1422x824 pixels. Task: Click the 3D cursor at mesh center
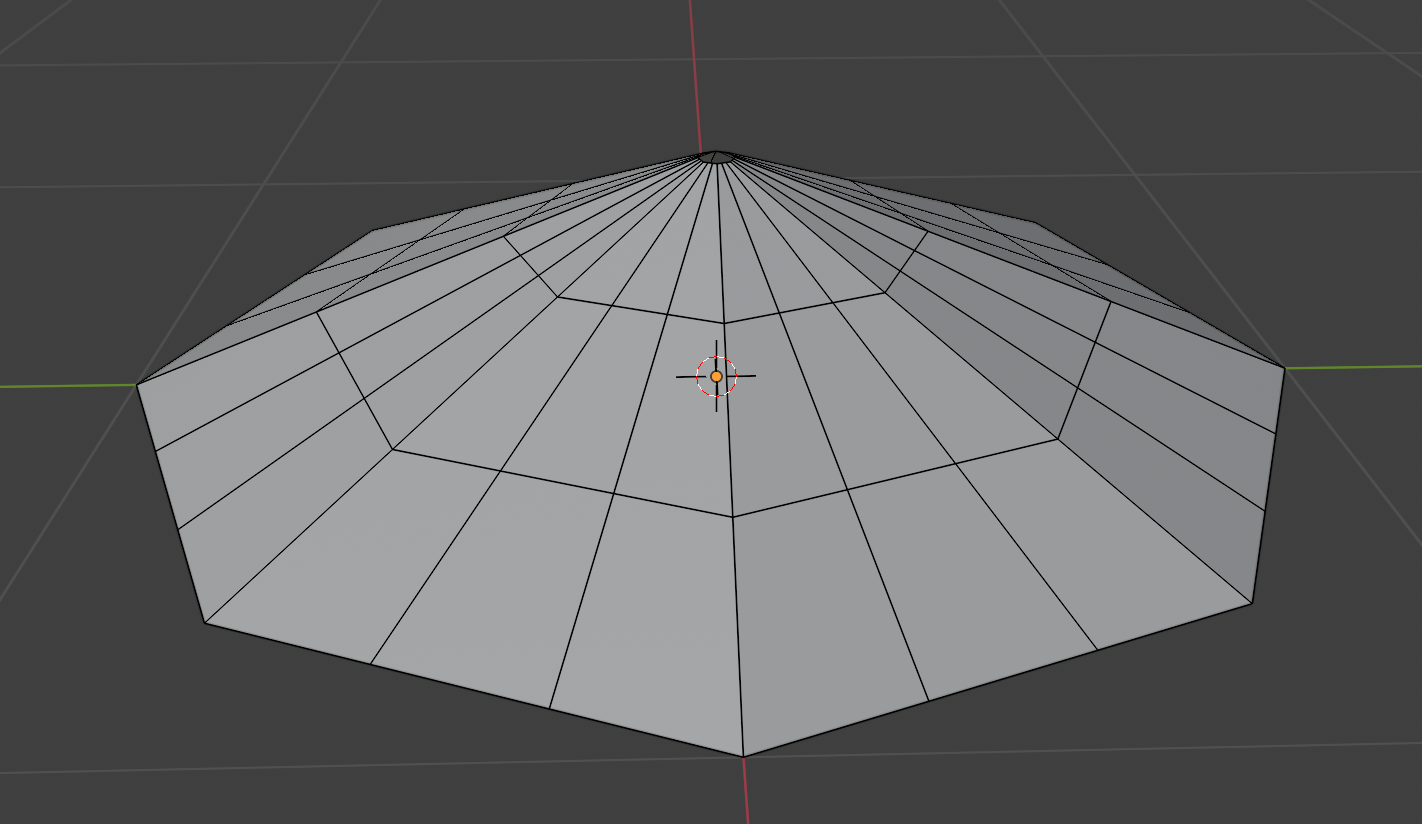click(716, 376)
